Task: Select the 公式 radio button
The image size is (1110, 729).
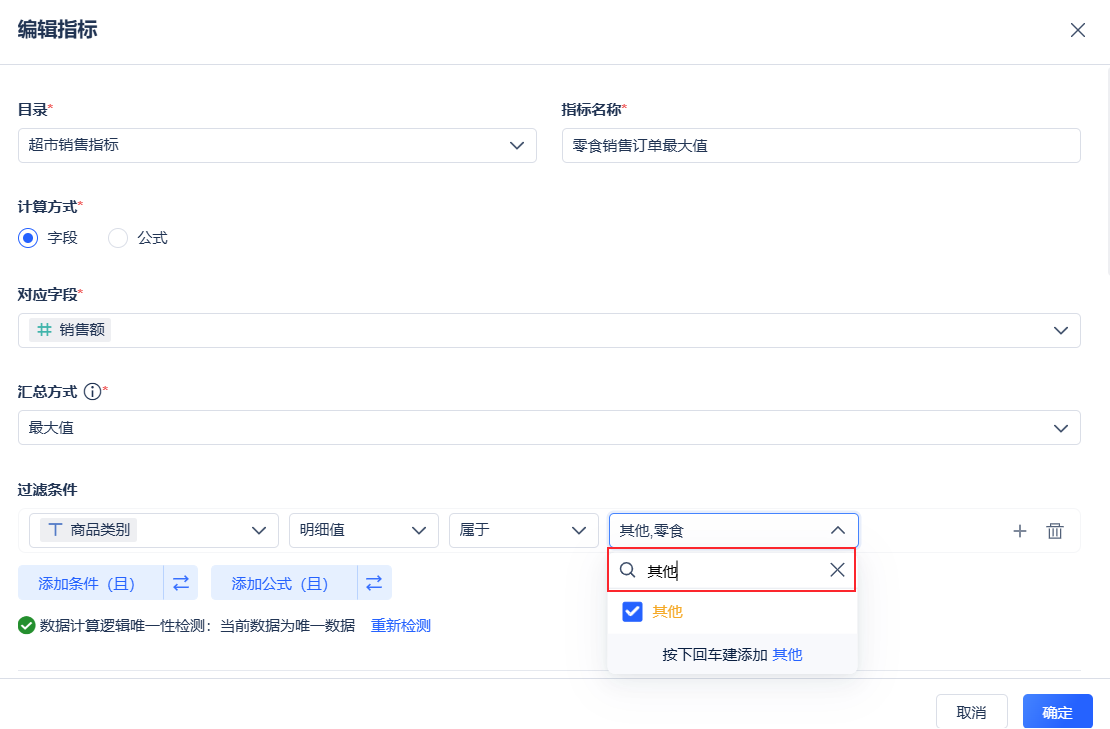Action: pyautogui.click(x=118, y=238)
